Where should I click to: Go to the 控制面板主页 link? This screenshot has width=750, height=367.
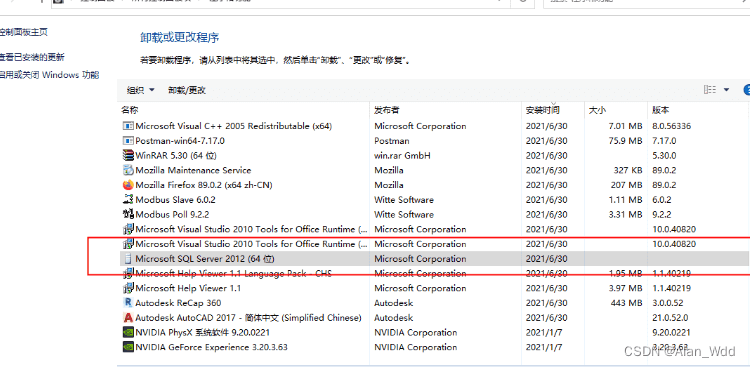tap(23, 33)
